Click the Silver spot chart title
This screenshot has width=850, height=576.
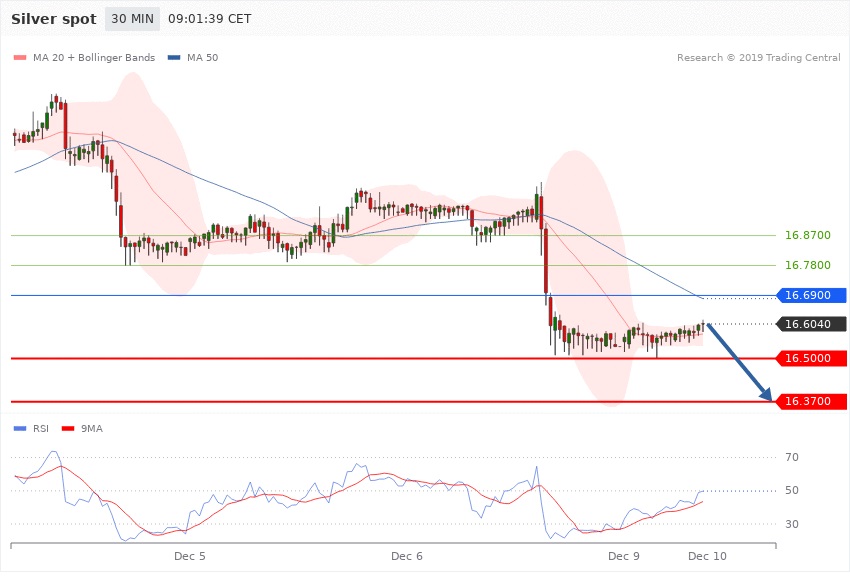coord(54,19)
